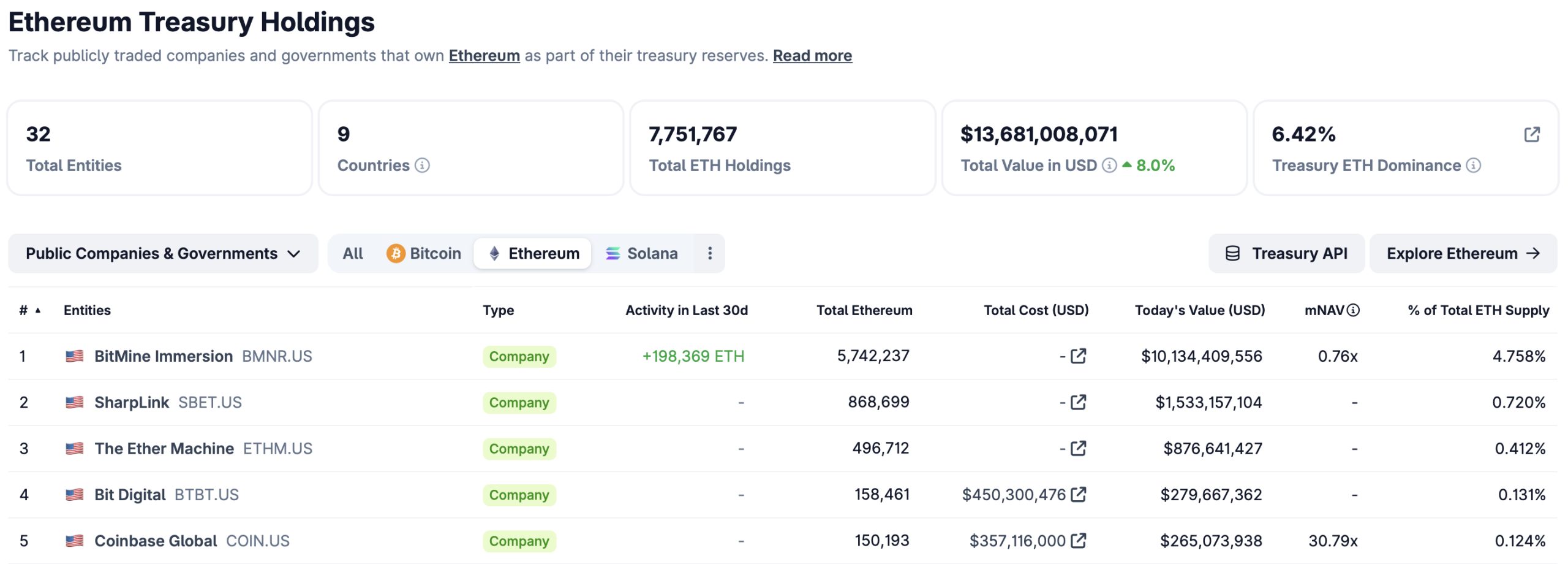1568x564 pixels.
Task: Open SharpLink total cost source link icon
Action: (x=1079, y=402)
